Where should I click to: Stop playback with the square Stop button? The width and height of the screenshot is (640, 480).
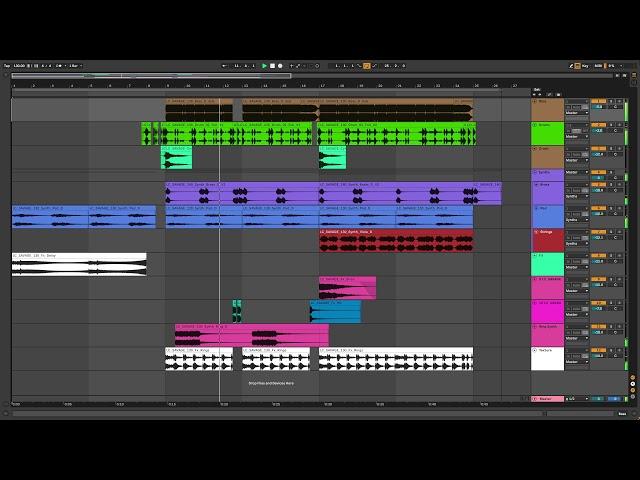272,66
